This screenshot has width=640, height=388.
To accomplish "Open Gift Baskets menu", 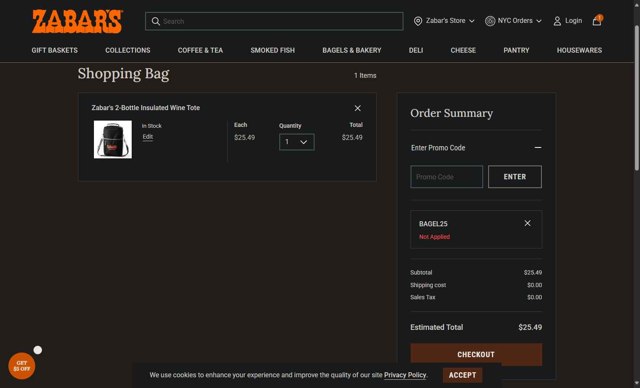I will 55,50.
